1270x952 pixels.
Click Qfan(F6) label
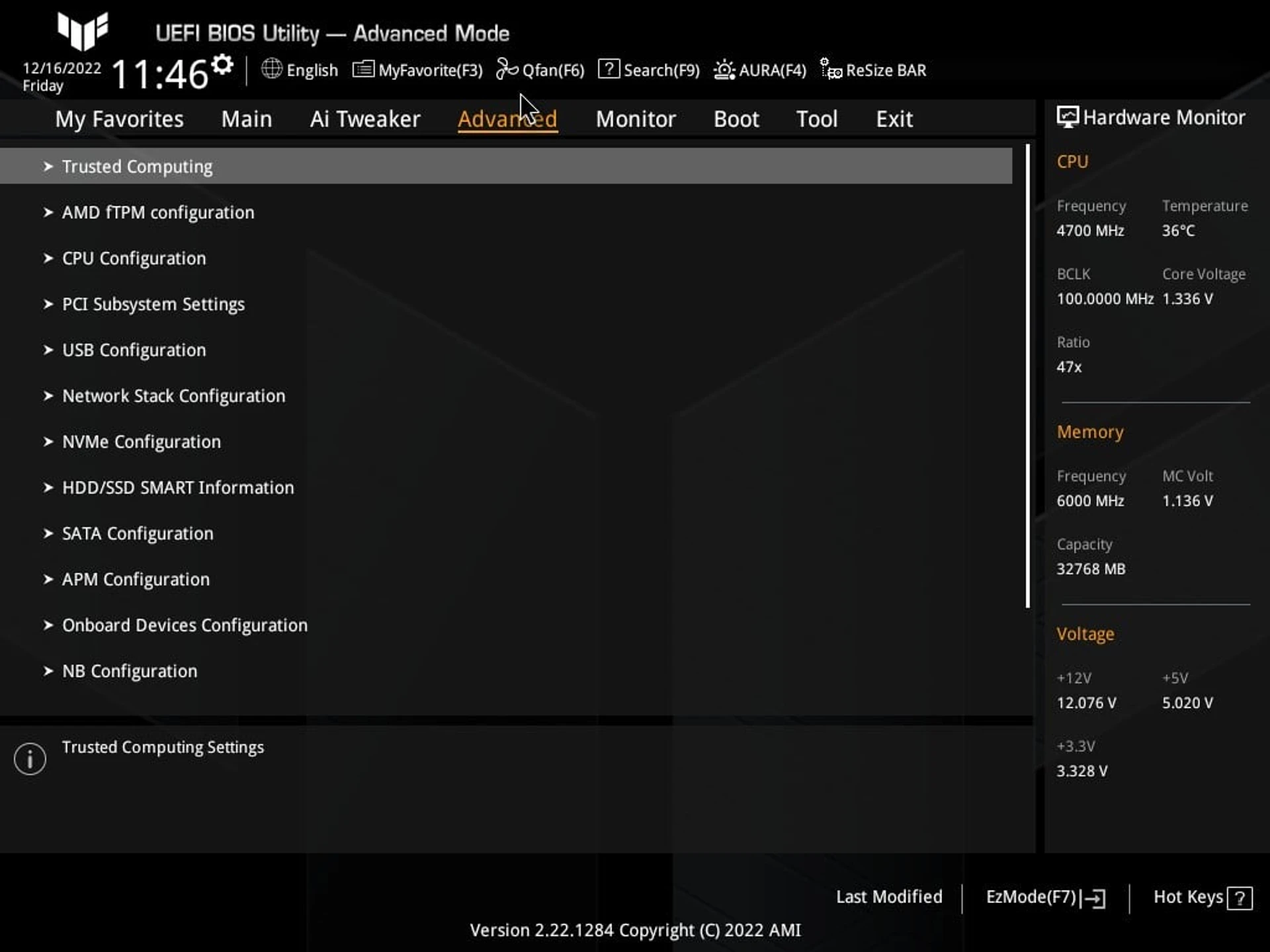coord(554,70)
